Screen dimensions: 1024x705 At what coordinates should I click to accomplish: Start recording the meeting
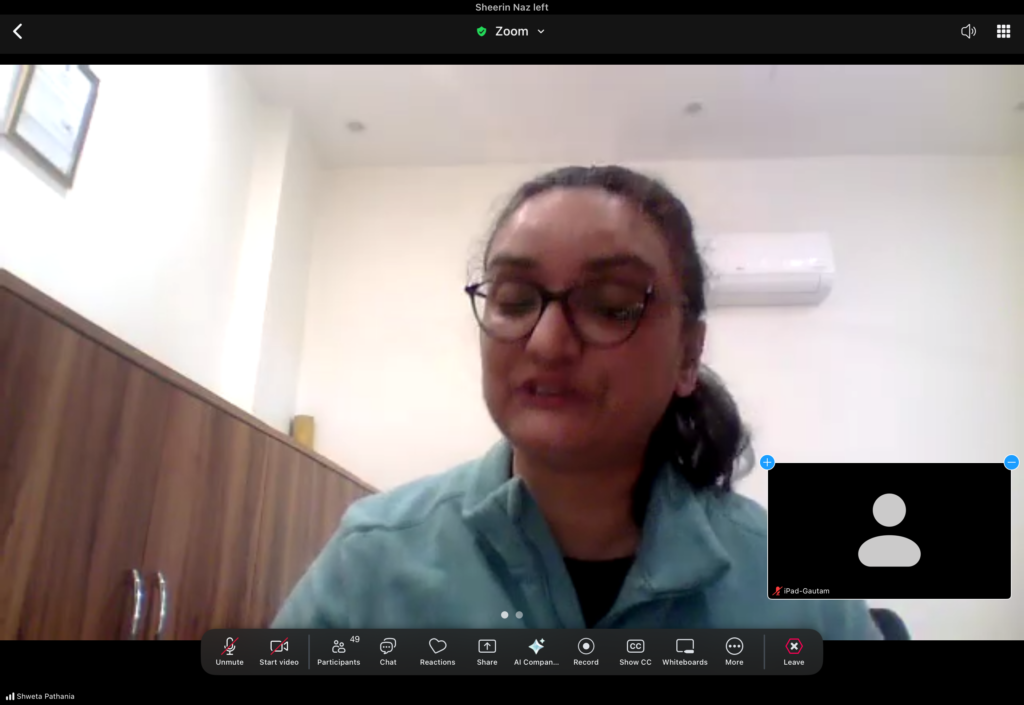click(x=586, y=651)
